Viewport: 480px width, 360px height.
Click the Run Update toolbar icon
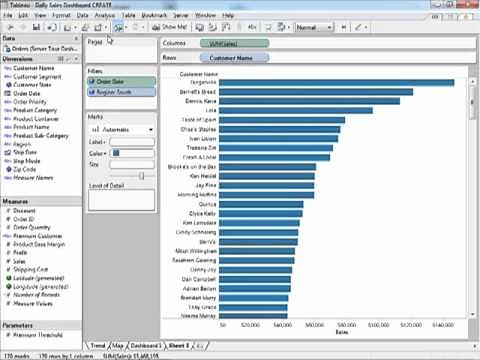pyautogui.click(x=135, y=27)
